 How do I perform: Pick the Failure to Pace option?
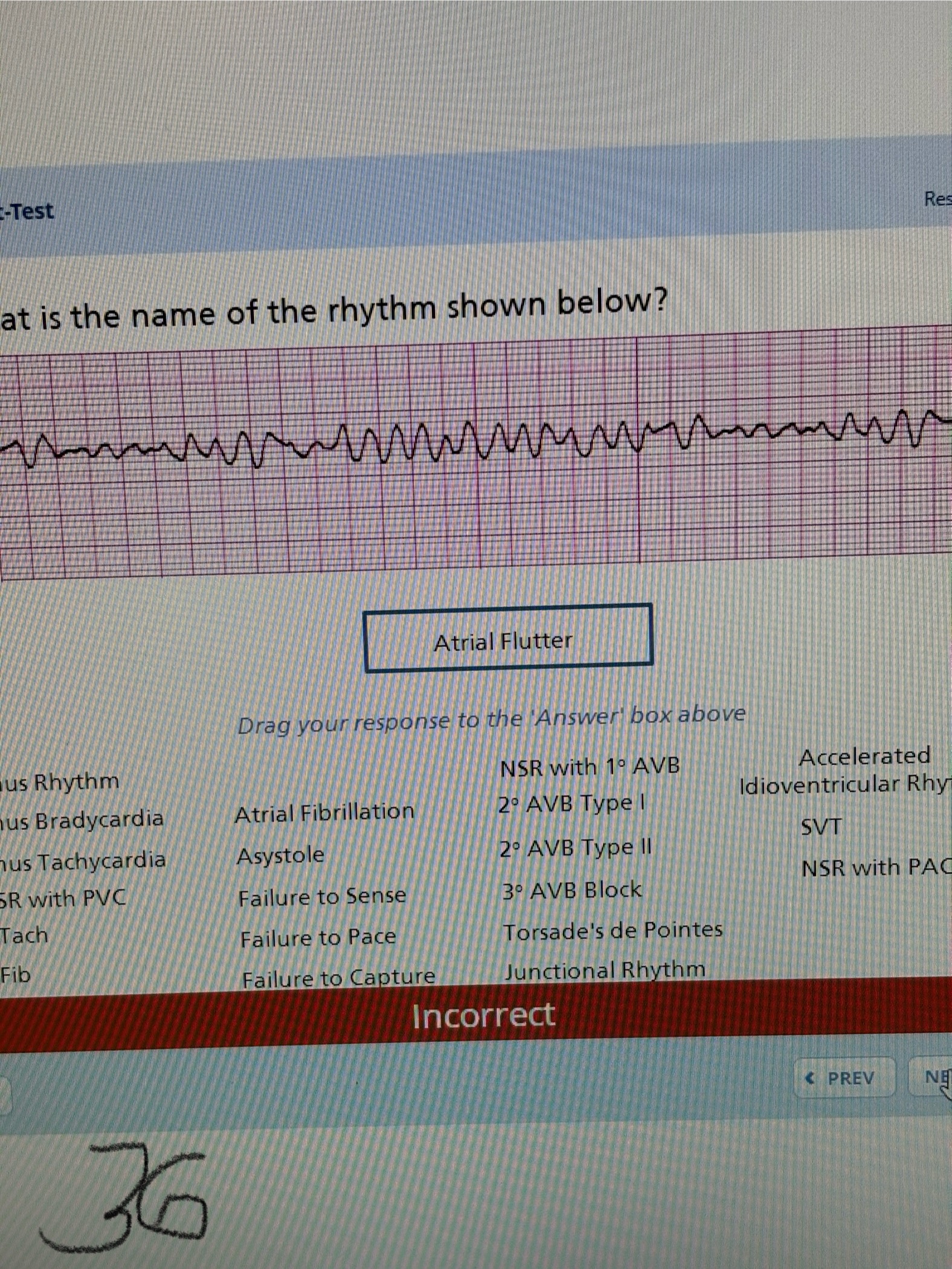click(x=318, y=938)
